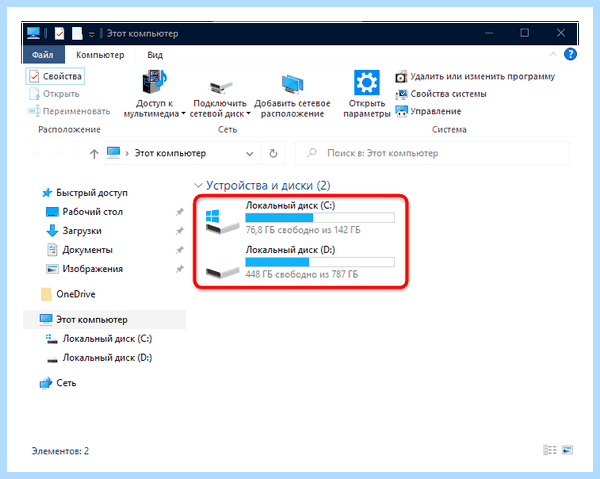Click the computer icon in address bar
The image size is (600, 479).
click(114, 153)
